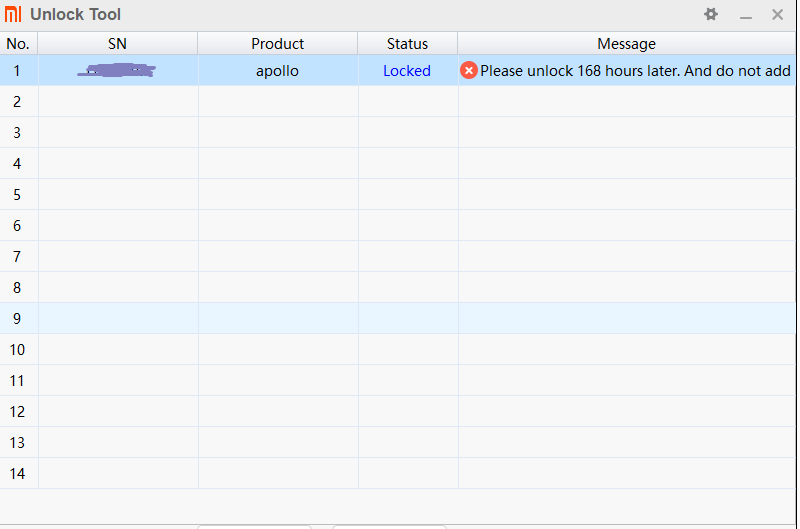Select empty row number 2
800x529 pixels.
point(18,102)
